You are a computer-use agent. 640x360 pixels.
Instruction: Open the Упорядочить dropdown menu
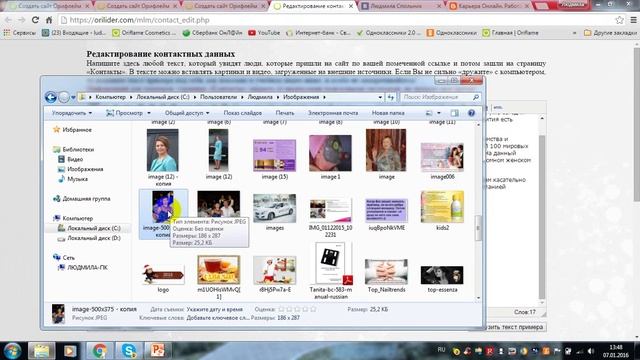[72, 113]
